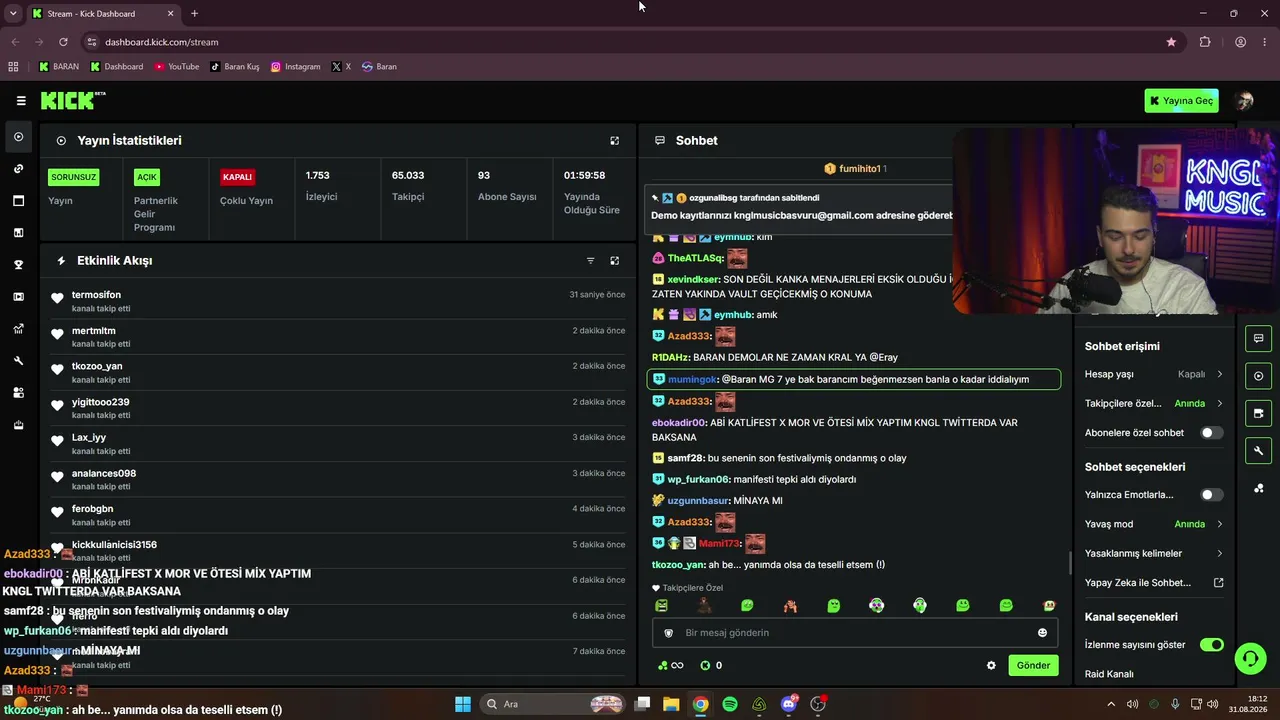
Task: Filter the Etkinlik Akışı feed
Action: [590, 261]
